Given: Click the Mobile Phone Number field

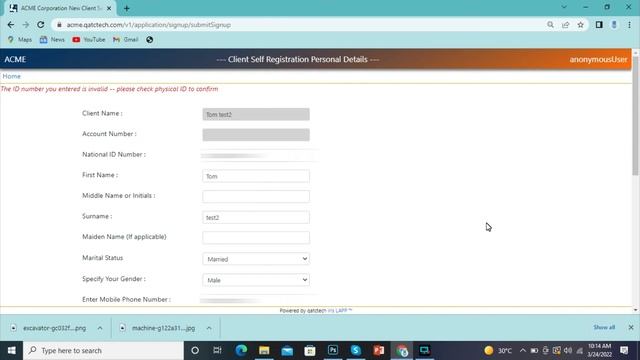Looking at the screenshot, I should 259,300.
